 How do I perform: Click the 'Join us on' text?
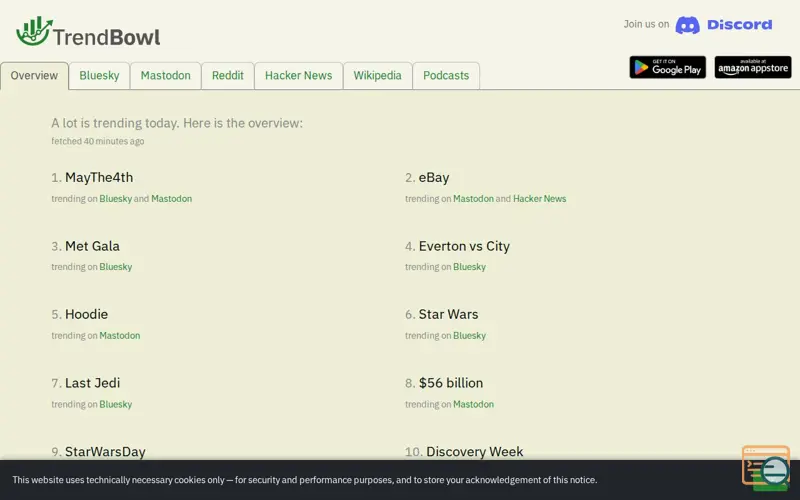point(646,24)
